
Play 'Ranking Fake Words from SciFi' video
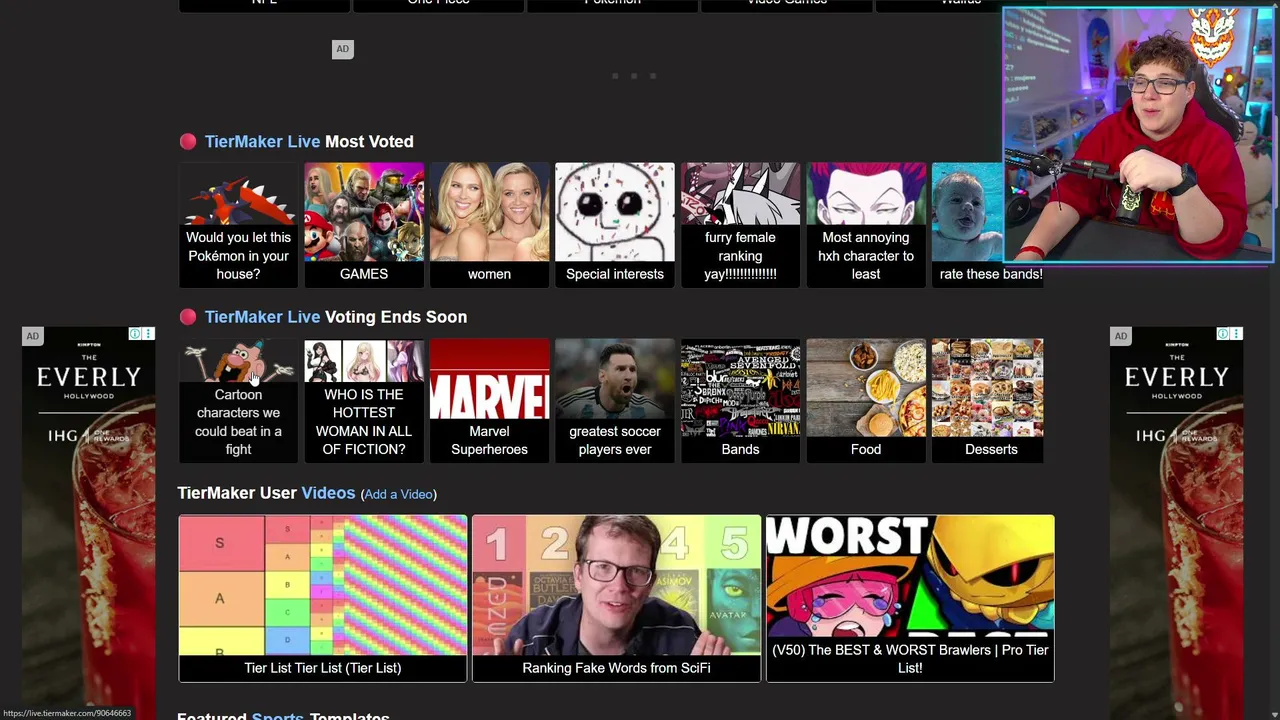[616, 598]
